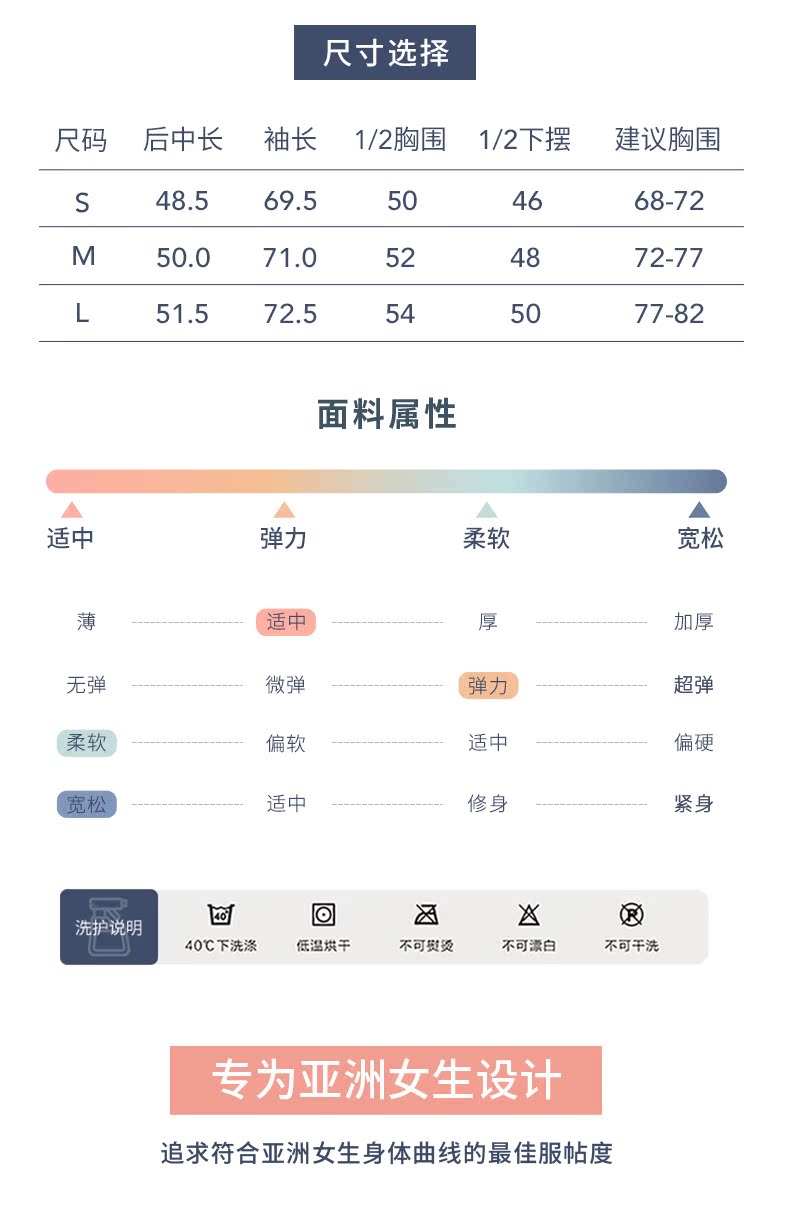This screenshot has height=1220, width=790.
Task: Choose the 修身 fit option
Action: 488,804
